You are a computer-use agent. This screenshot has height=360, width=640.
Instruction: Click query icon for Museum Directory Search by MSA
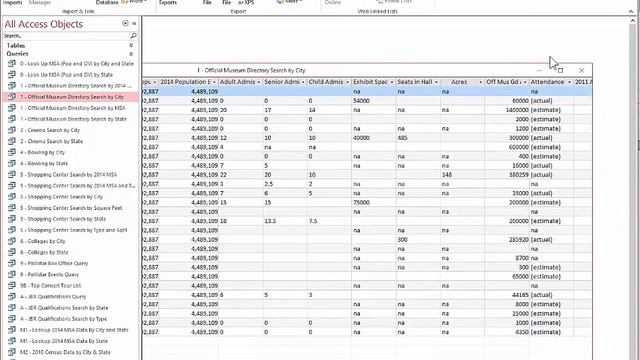tap(12, 108)
